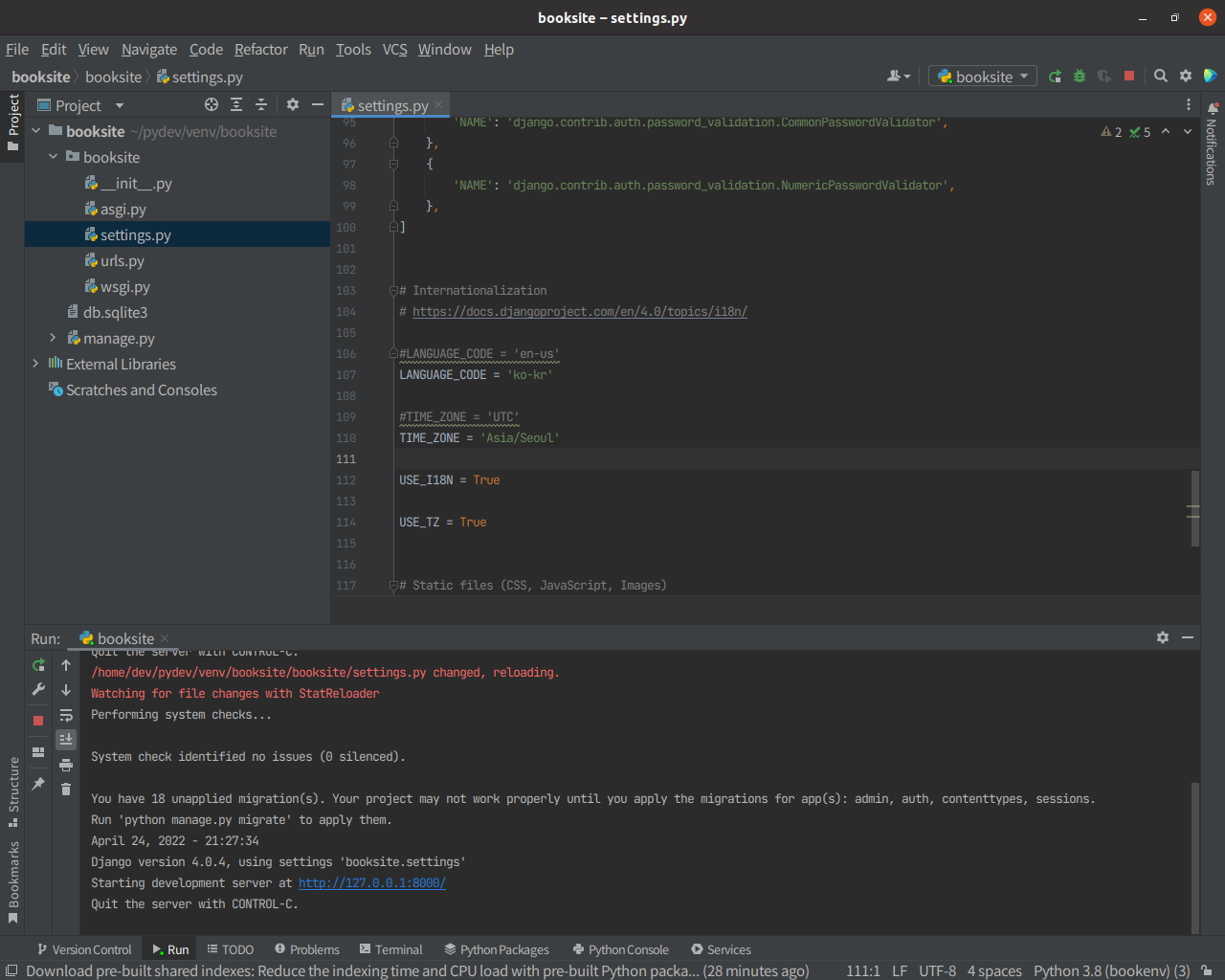The image size is (1225, 980).
Task: Open IDE settings gear in the top toolbar
Action: tap(1186, 76)
